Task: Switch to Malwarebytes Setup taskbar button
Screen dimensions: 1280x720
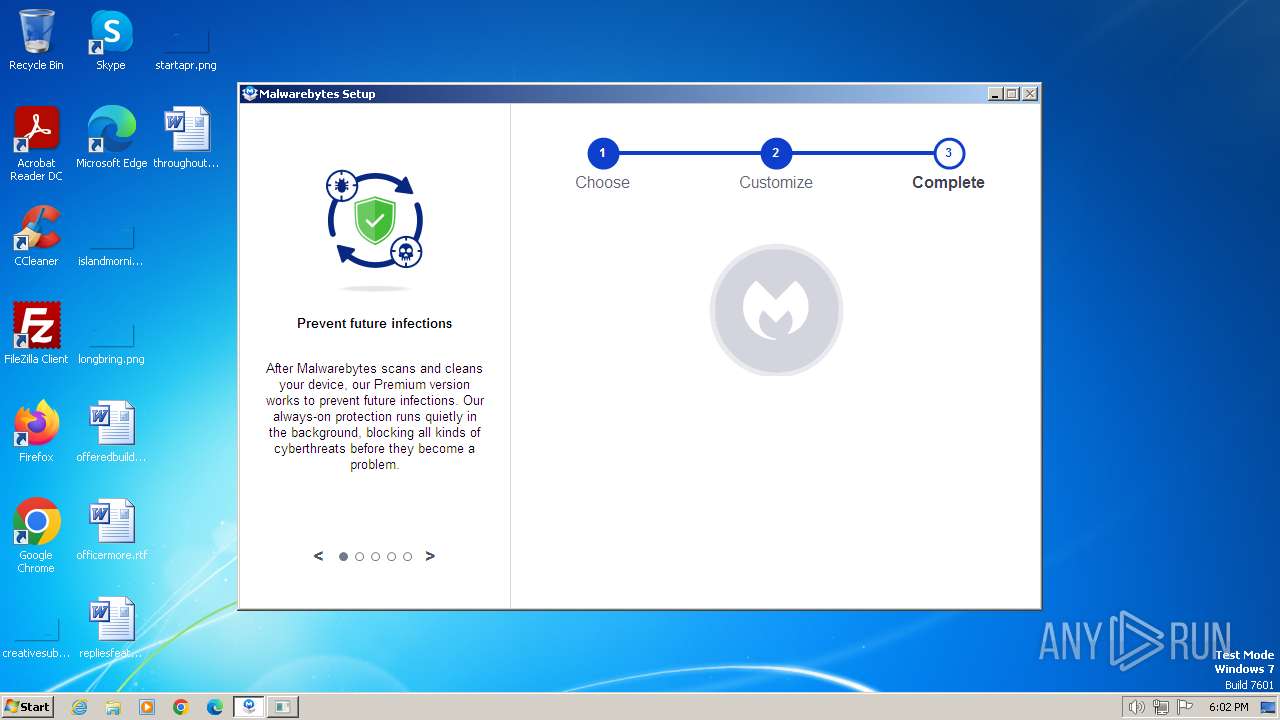Action: pos(249,707)
